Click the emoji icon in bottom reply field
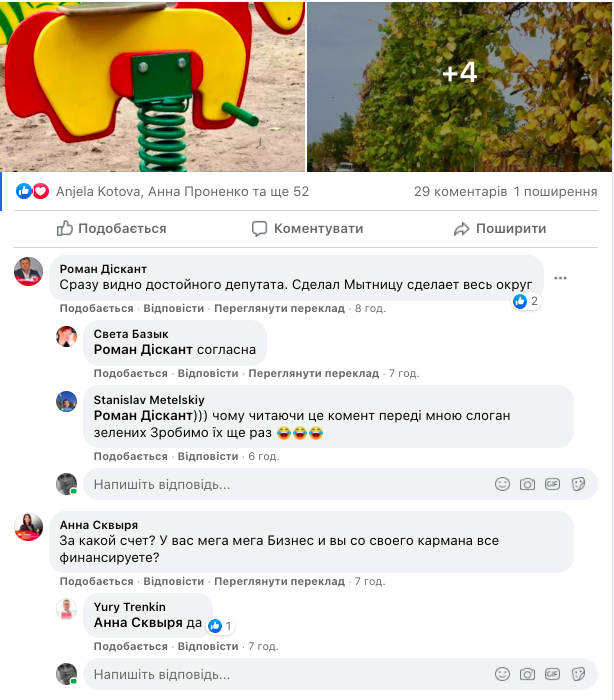Image resolution: width=614 pixels, height=700 pixels. pos(503,674)
